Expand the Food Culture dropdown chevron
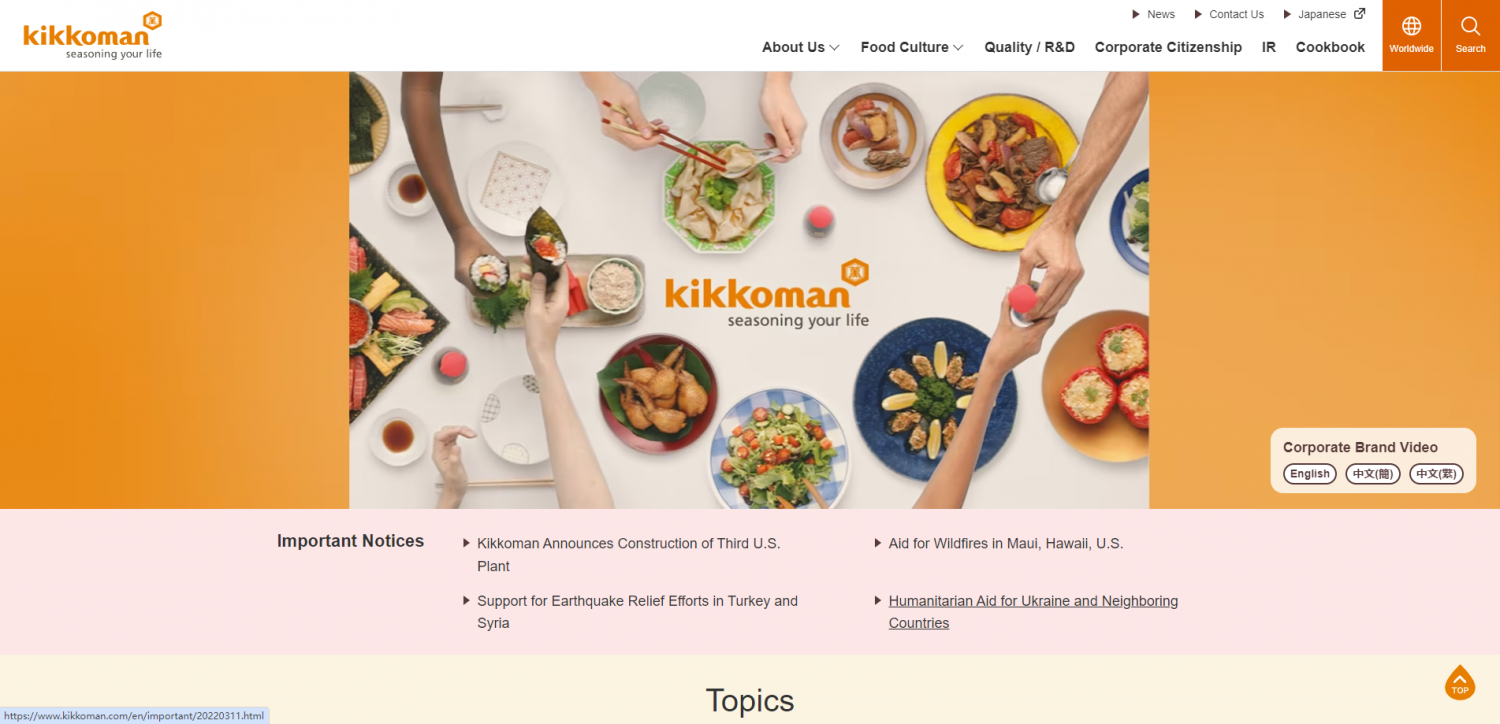 (x=958, y=47)
